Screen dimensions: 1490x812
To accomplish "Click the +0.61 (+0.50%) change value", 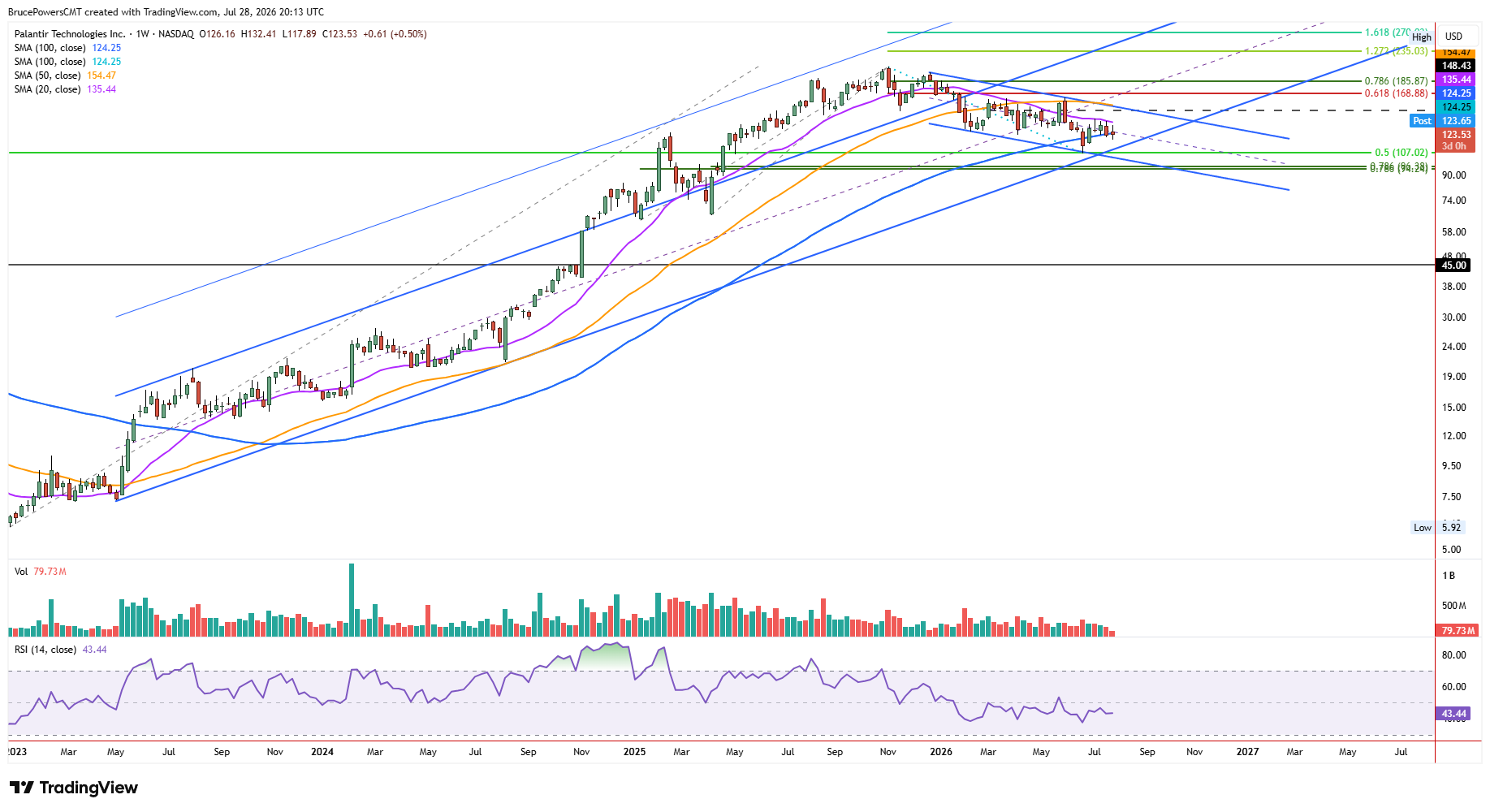I will pyautogui.click(x=395, y=34).
